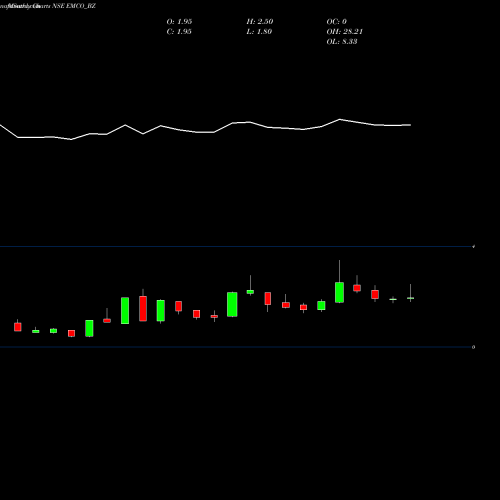Click the '0' price axis label
The width and height of the screenshot is (500, 500).
coord(474,347)
